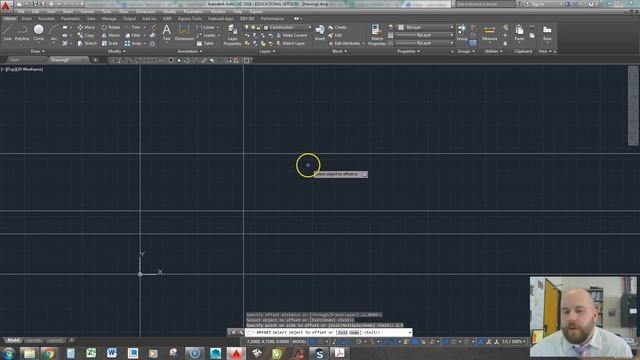Switch to the Annotate ribbon tab

pos(46,19)
